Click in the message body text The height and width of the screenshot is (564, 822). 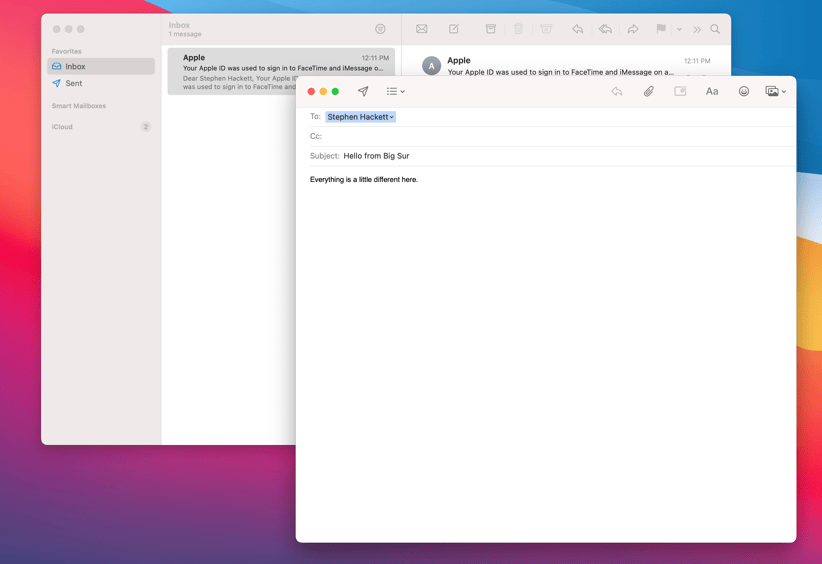[364, 179]
